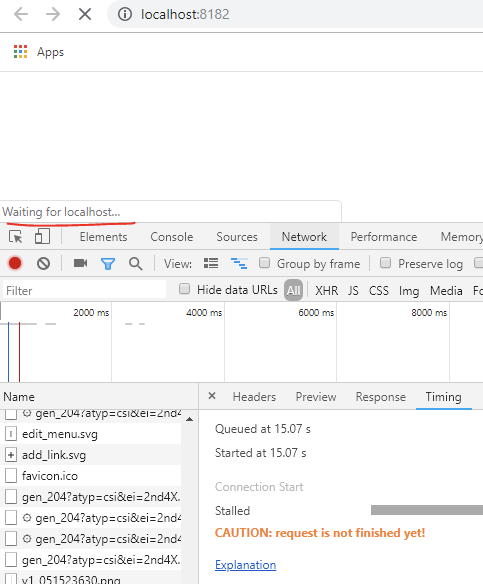The height and width of the screenshot is (584, 483).
Task: Switch to the Sources tab
Action: (237, 237)
